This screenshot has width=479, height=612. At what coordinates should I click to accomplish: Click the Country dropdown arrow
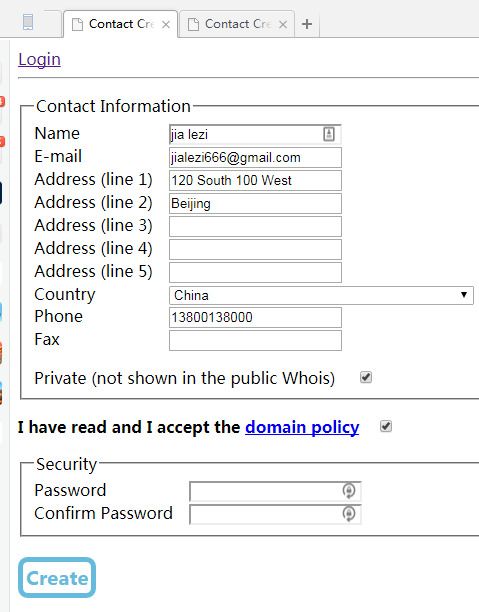(464, 295)
